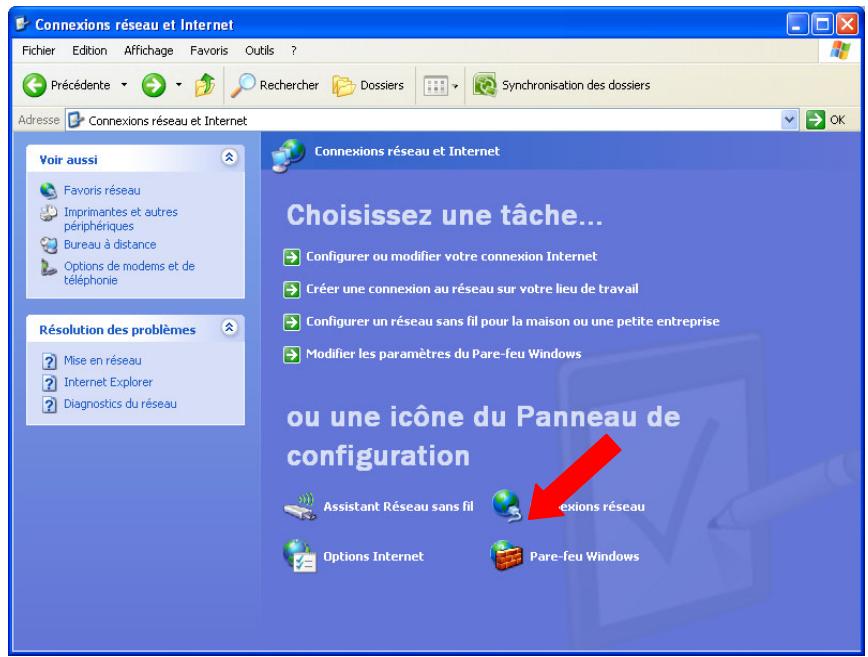Click the views grid icon in toolbar
The image size is (868, 657).
(x=435, y=86)
